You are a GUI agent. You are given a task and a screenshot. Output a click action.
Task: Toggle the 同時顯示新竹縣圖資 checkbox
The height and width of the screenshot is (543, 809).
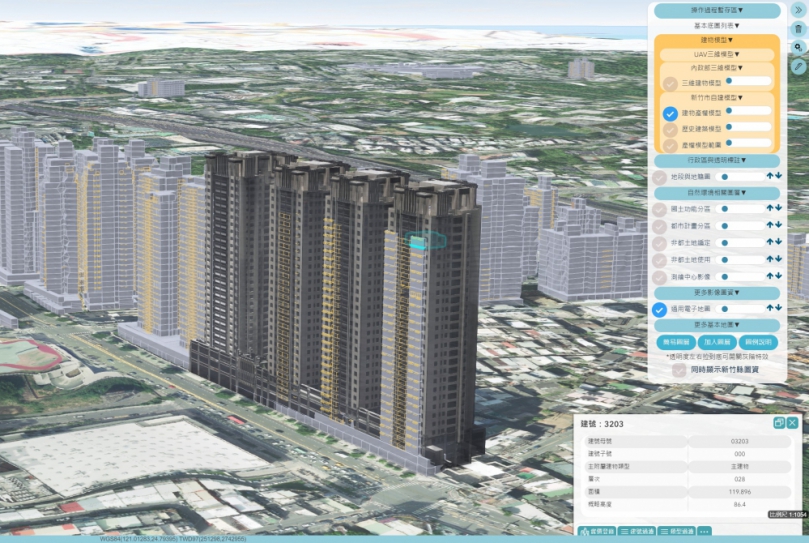pos(679,370)
